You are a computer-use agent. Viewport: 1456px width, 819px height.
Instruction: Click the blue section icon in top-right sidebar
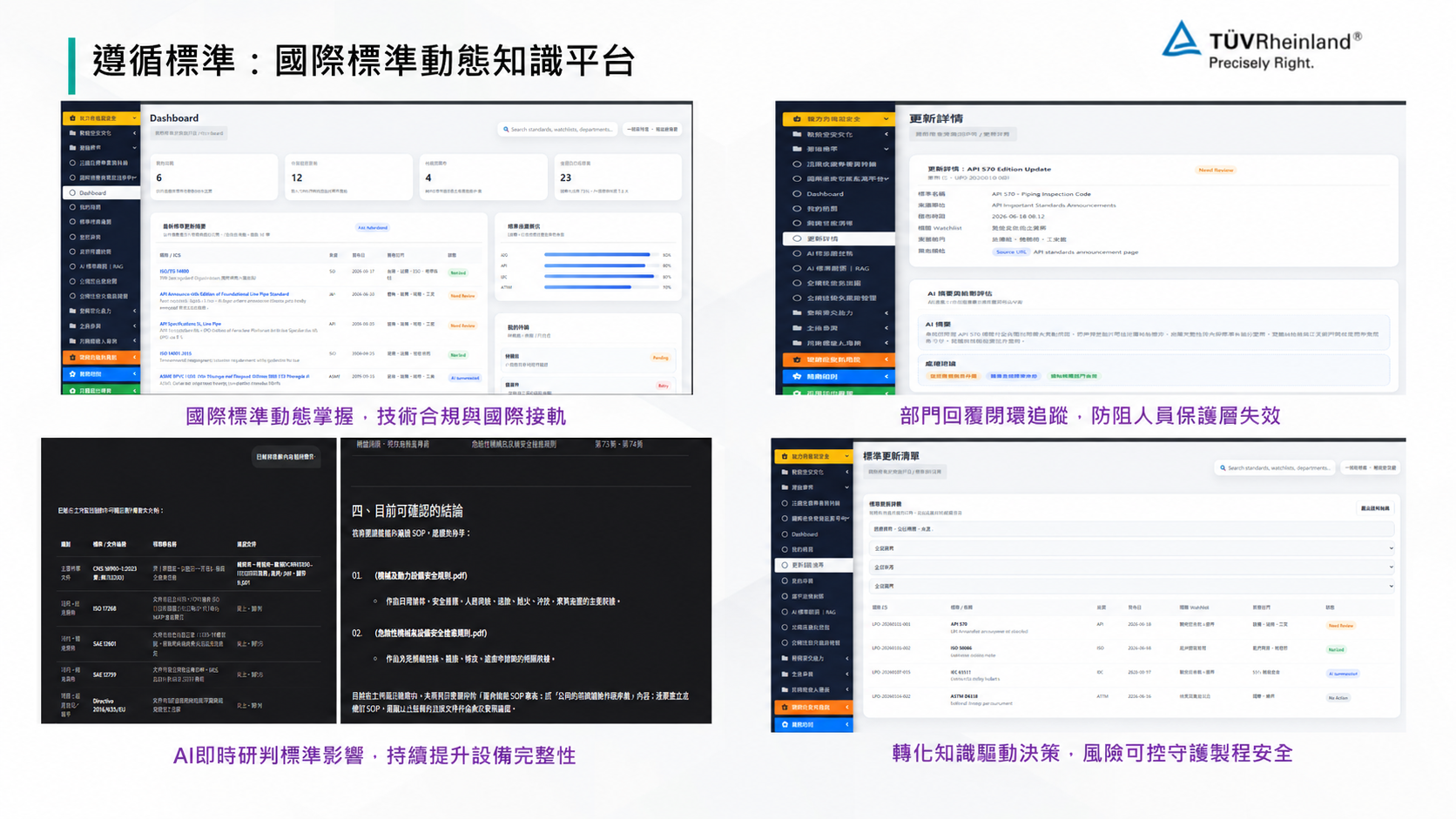click(x=797, y=377)
